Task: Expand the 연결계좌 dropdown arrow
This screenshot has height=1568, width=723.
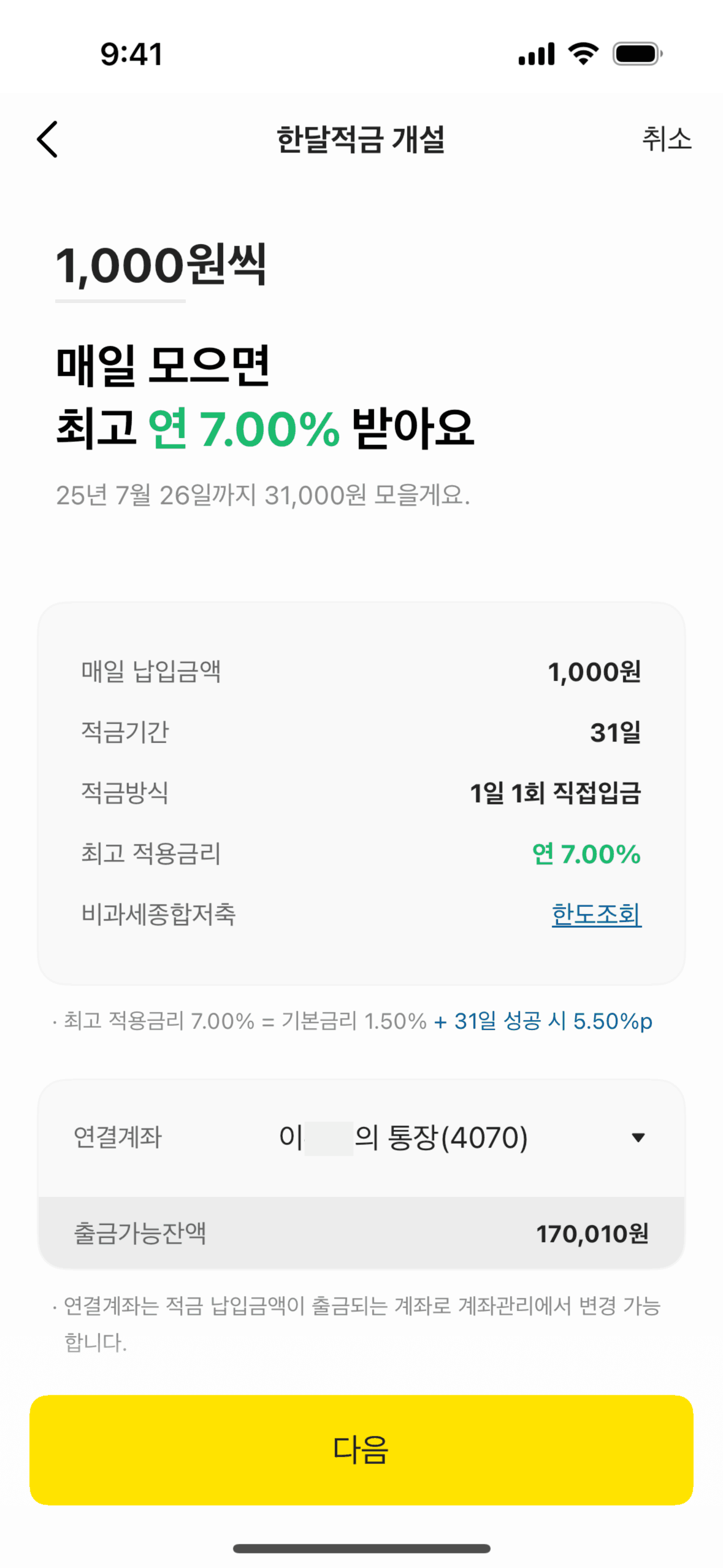Action: click(638, 1137)
